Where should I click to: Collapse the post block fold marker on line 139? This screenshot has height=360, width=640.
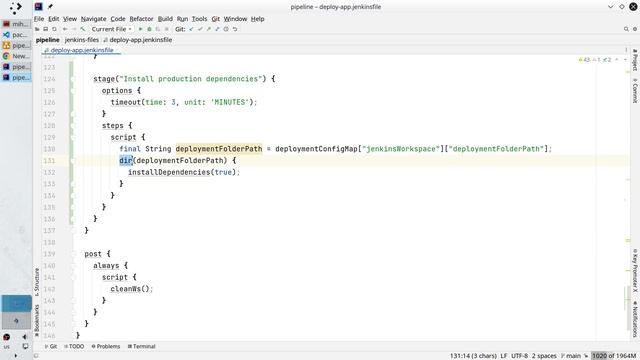click(x=73, y=254)
